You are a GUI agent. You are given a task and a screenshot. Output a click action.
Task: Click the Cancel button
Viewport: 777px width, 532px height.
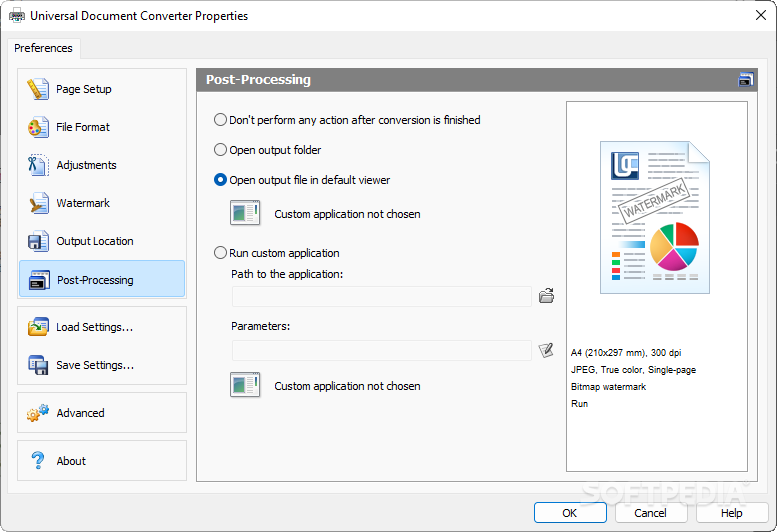pyautogui.click(x=651, y=513)
